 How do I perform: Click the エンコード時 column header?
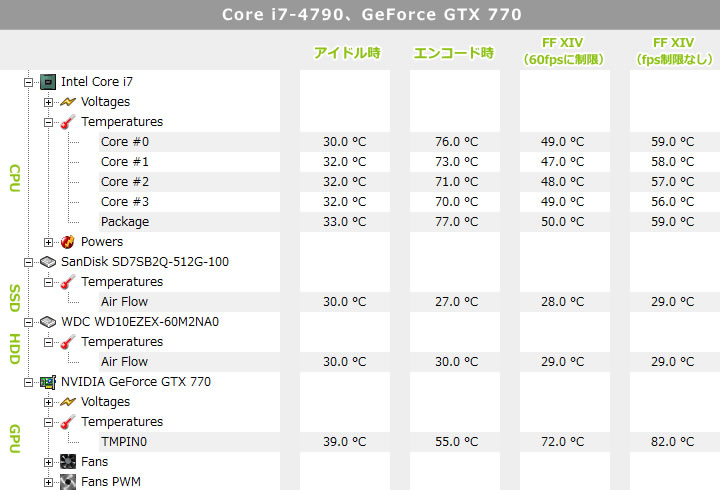click(454, 53)
